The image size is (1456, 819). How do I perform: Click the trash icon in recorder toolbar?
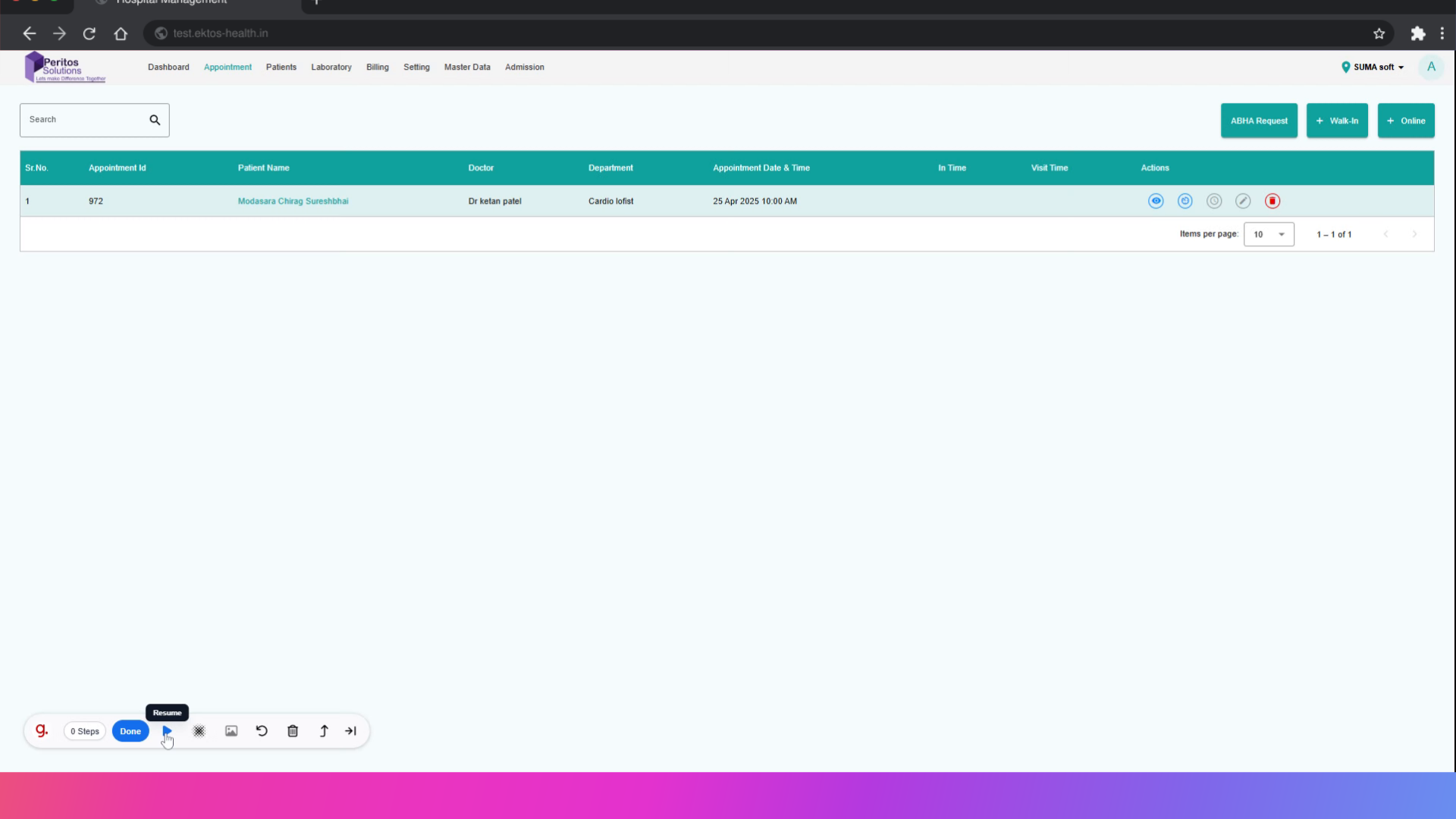293,731
